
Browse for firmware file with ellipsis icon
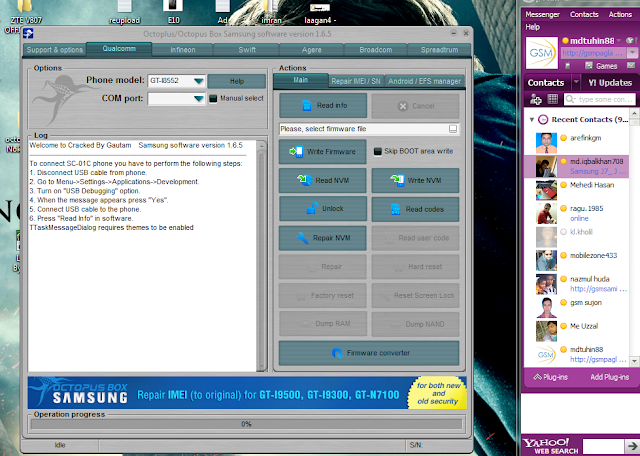(453, 129)
